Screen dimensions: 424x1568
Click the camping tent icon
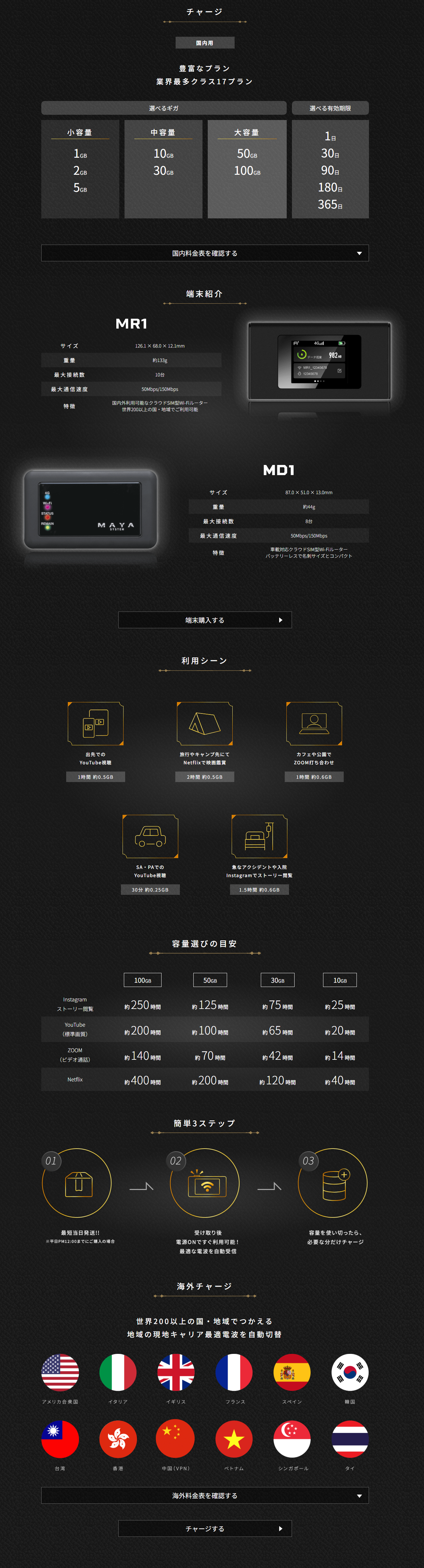(204, 723)
